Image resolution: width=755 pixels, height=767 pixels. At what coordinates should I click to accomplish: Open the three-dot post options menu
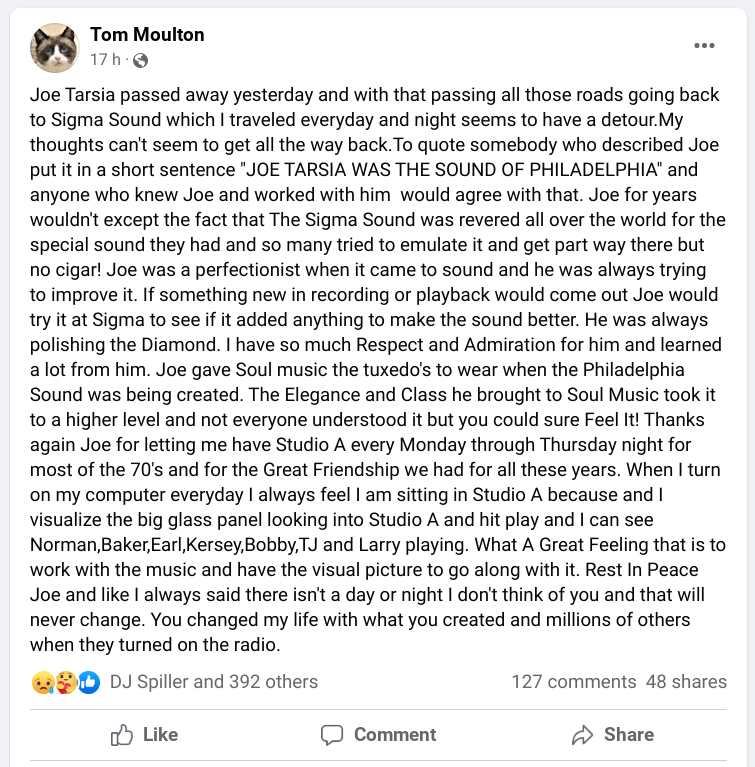click(x=704, y=45)
